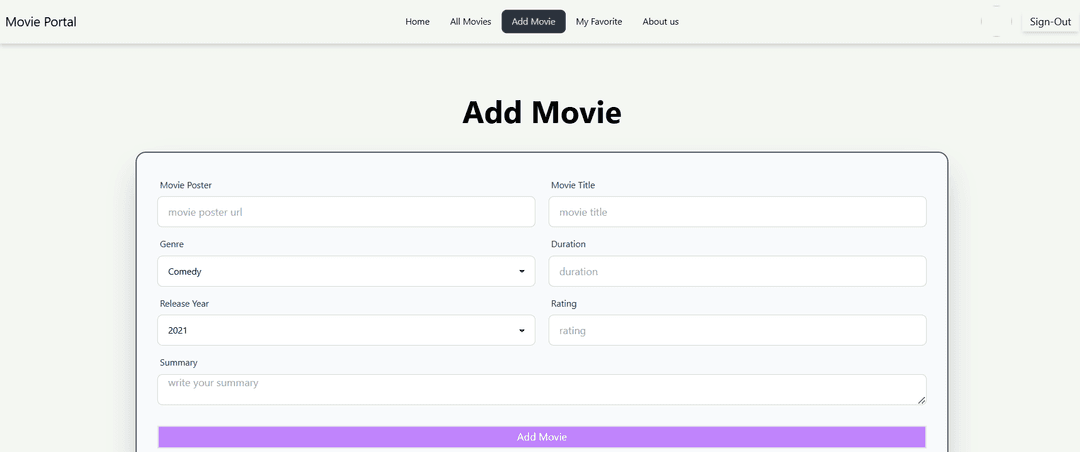
Task: Open the Genre dropdown showing Comedy
Action: (x=346, y=271)
